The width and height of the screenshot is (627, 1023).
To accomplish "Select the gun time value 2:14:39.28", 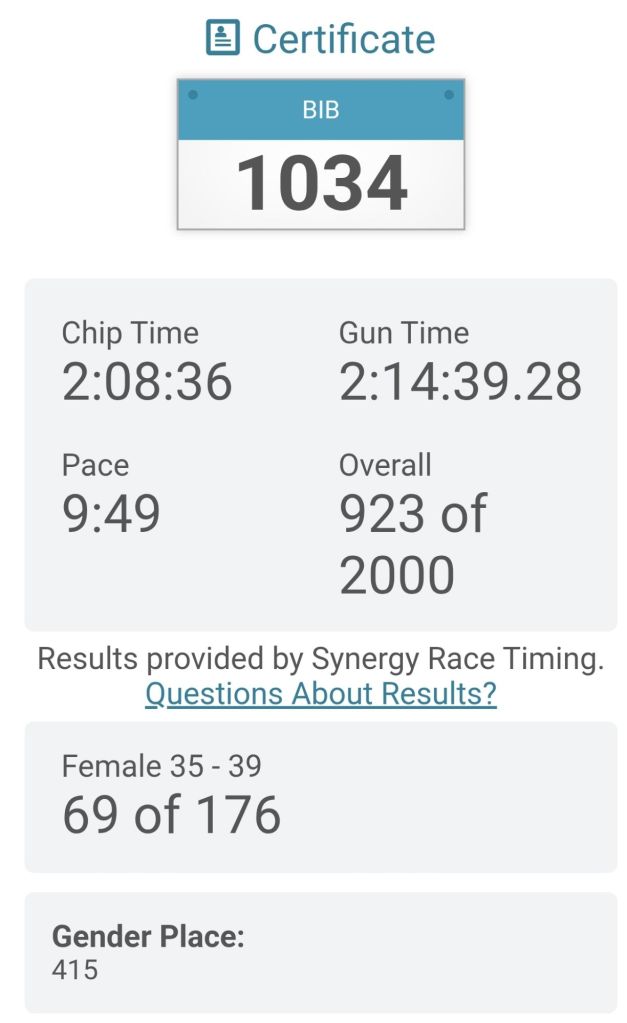I will click(x=460, y=382).
